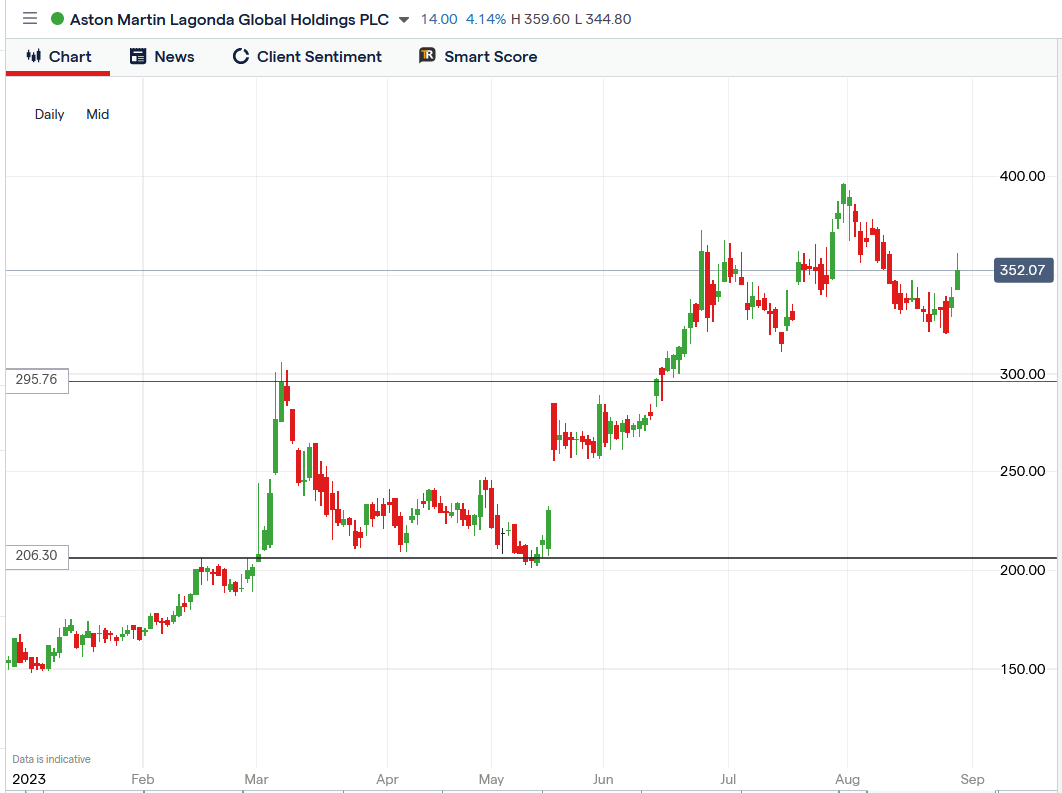
Task: Open the News tab
Action: [x=163, y=57]
